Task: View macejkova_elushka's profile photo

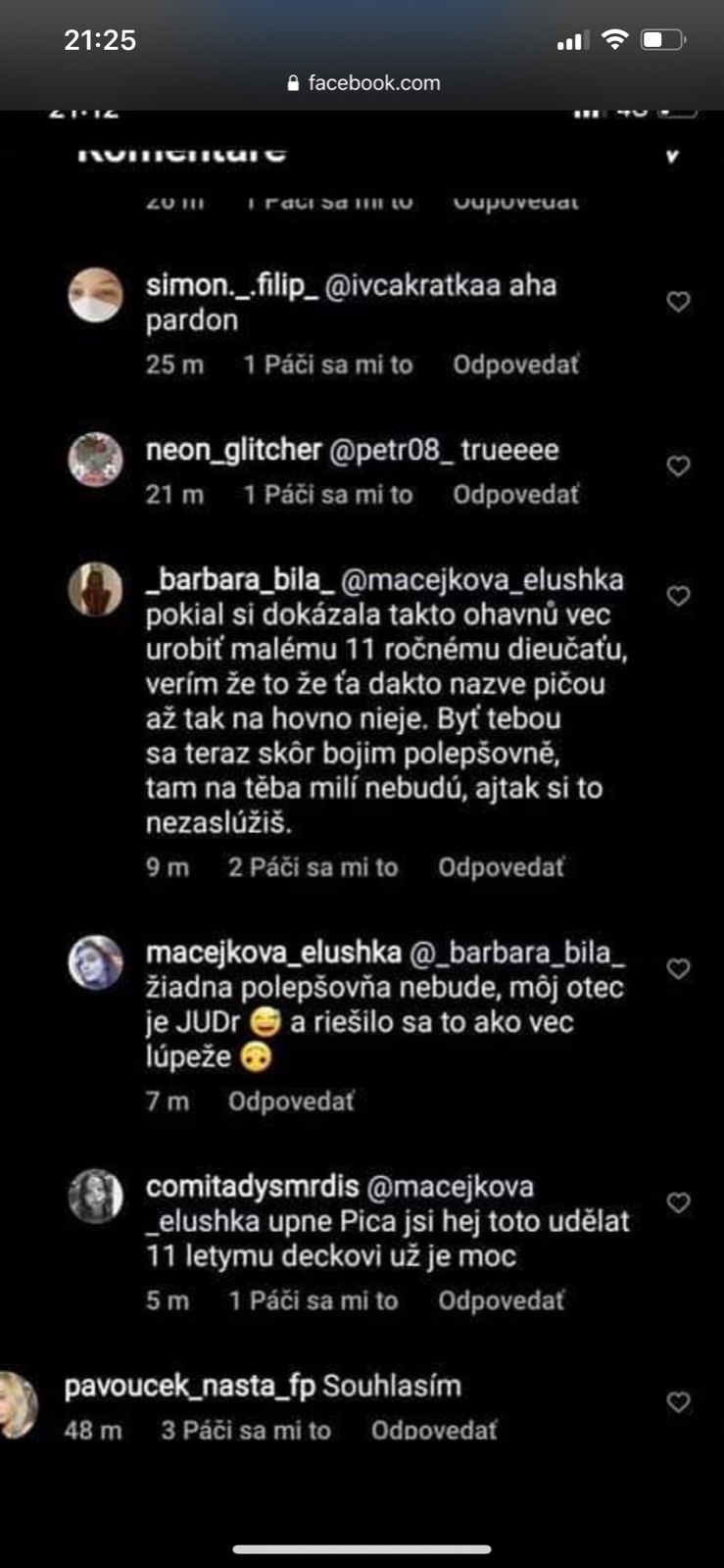Action: (95, 962)
